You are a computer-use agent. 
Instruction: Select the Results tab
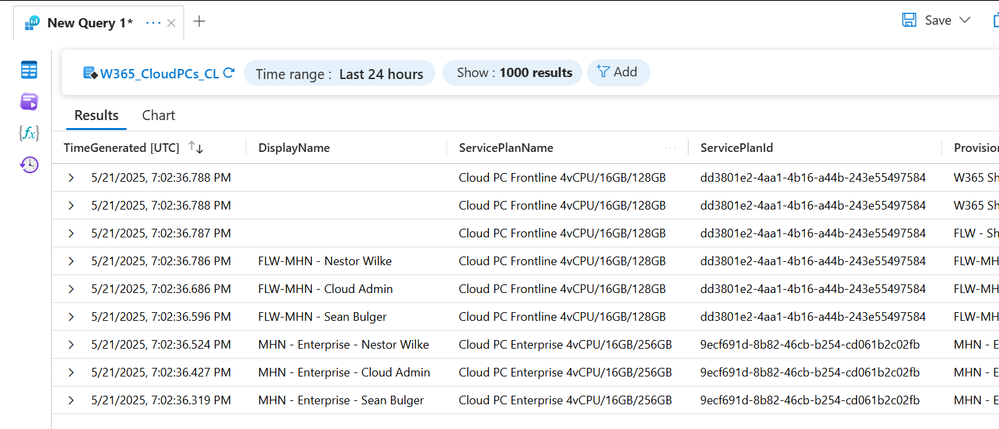pos(96,115)
